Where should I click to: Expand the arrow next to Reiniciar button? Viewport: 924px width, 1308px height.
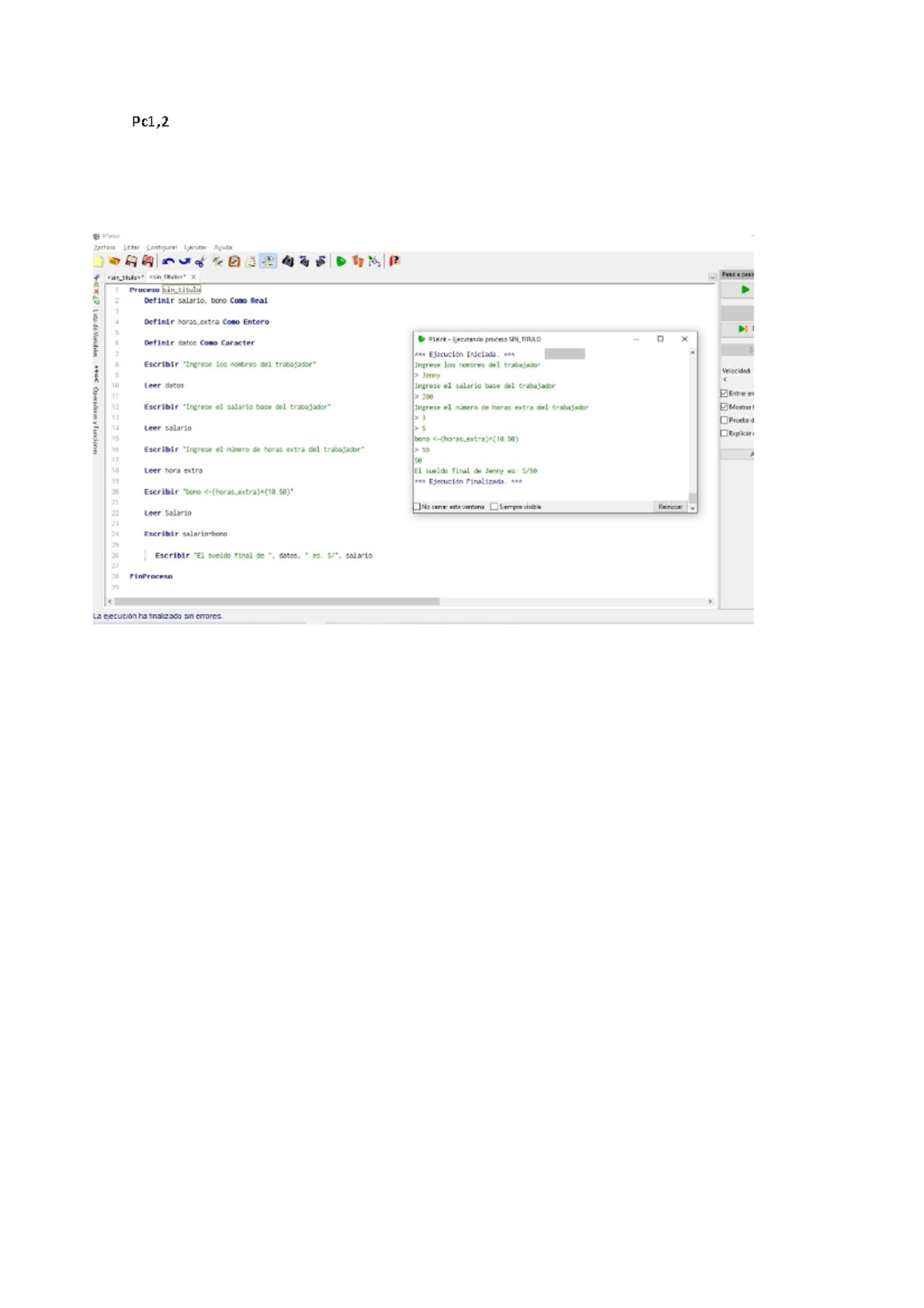[x=692, y=508]
